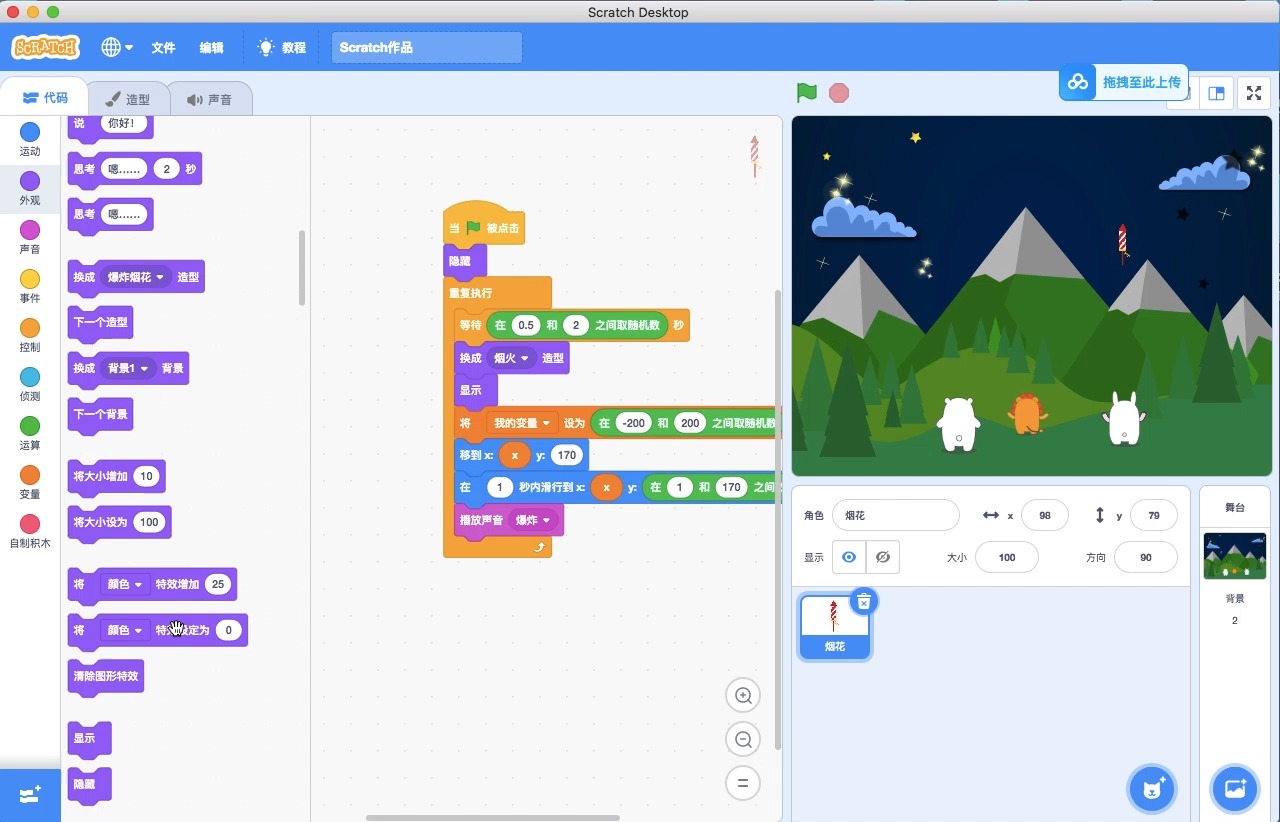Toggle the small stage layout view
Viewport: 1280px width, 822px height.
coord(1216,92)
